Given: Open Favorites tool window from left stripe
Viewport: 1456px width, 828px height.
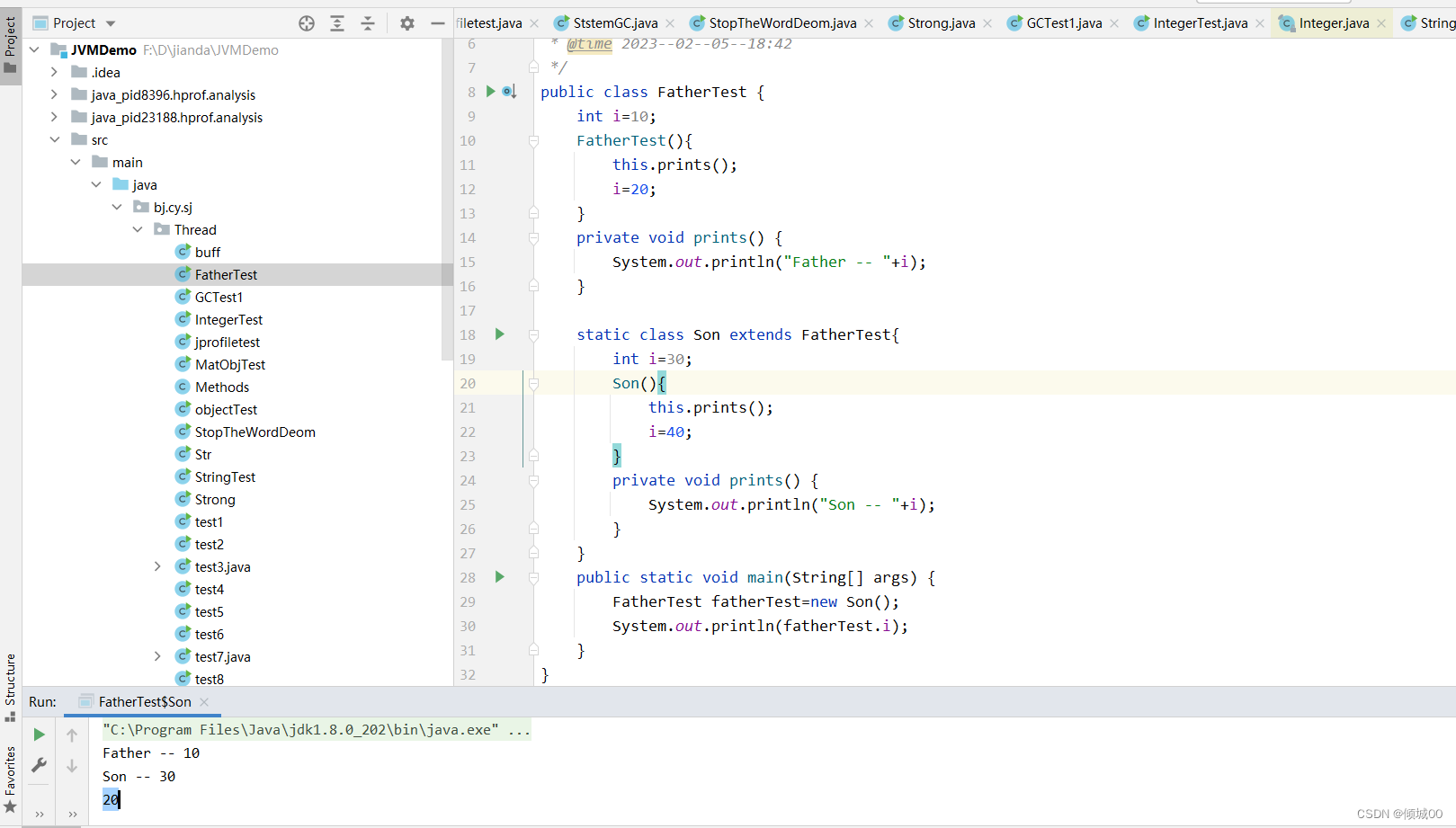Looking at the screenshot, I should (11, 779).
